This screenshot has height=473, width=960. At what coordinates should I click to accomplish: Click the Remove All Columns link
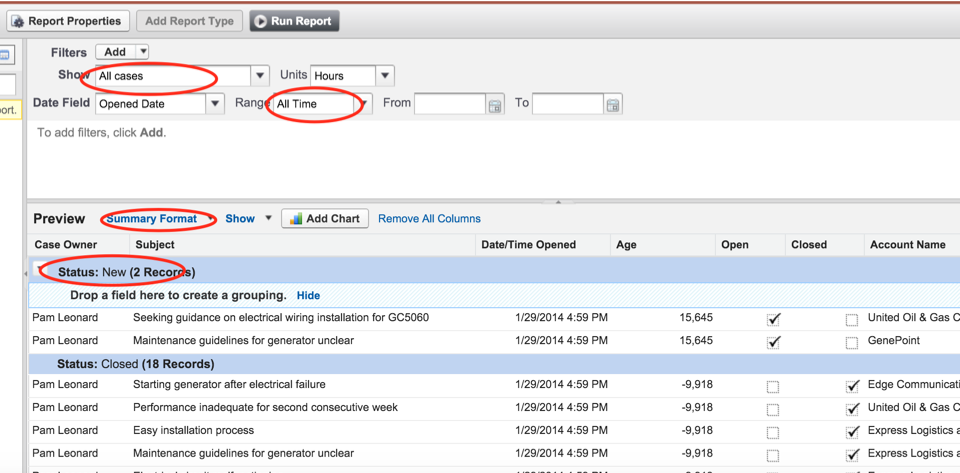429,219
